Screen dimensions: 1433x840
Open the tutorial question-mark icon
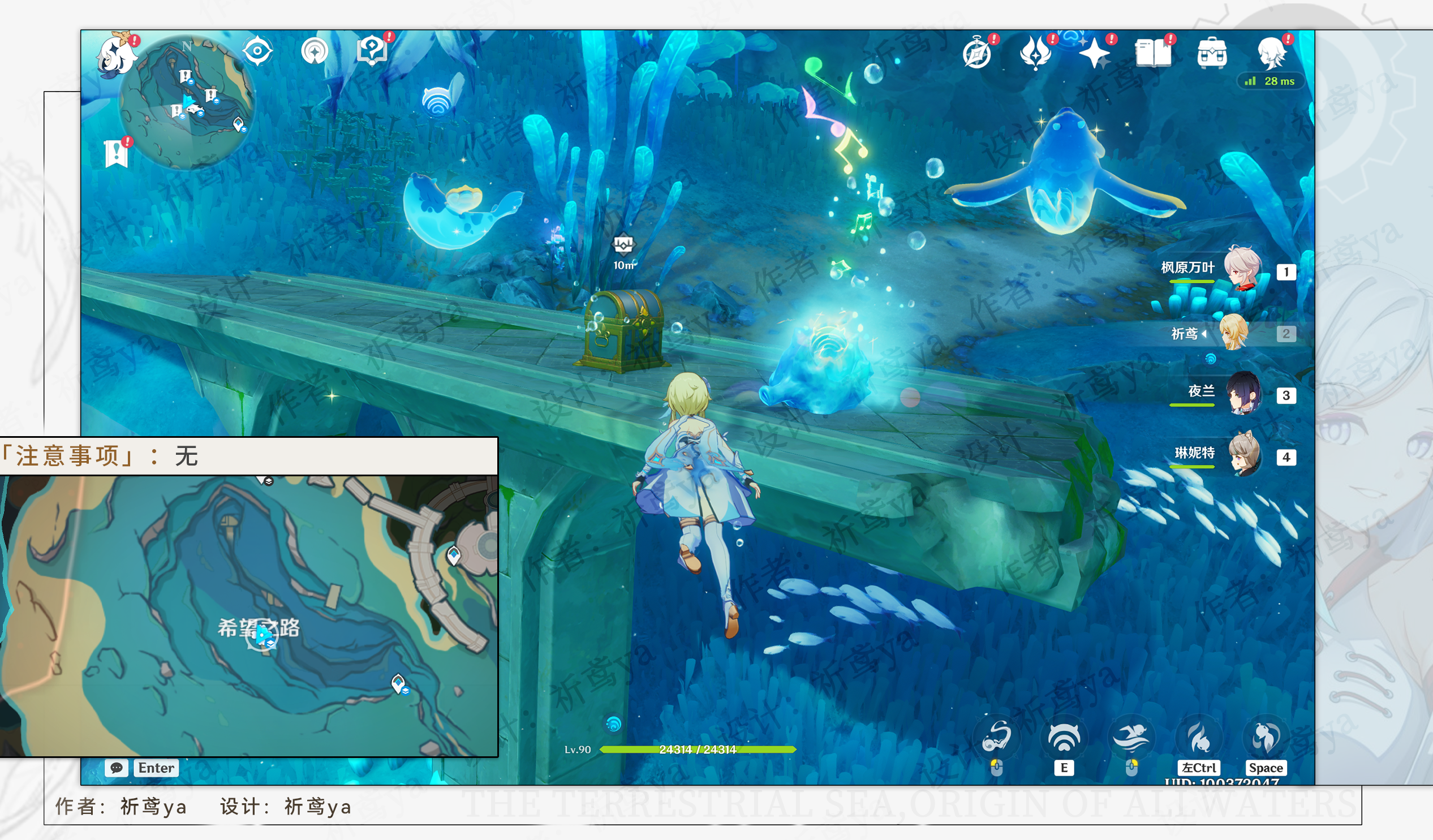pos(372,51)
